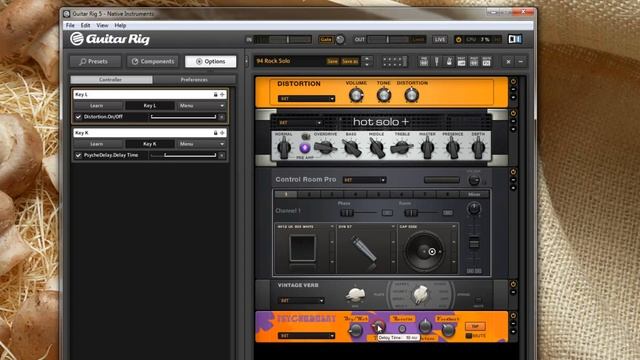Click lock icon on Key K controller
Image resolution: width=640 pixels, height=360 pixels.
[x=216, y=133]
